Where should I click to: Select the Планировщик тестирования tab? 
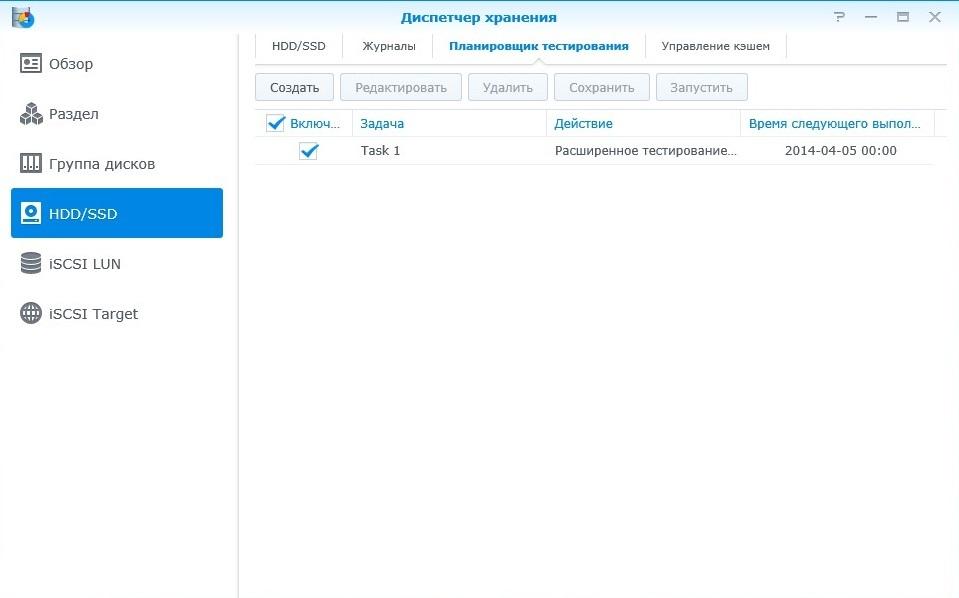(x=538, y=46)
